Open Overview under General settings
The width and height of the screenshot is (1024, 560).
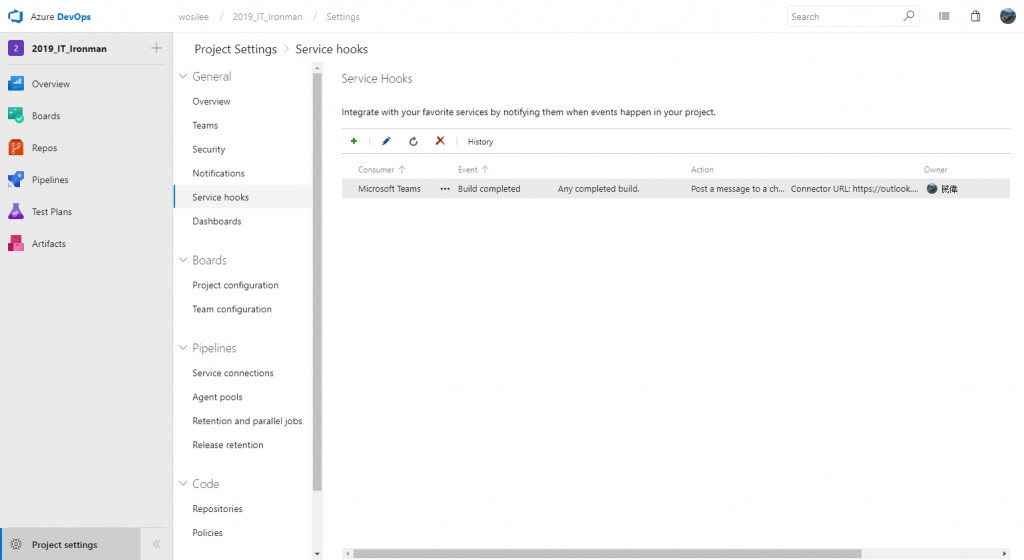tap(211, 101)
